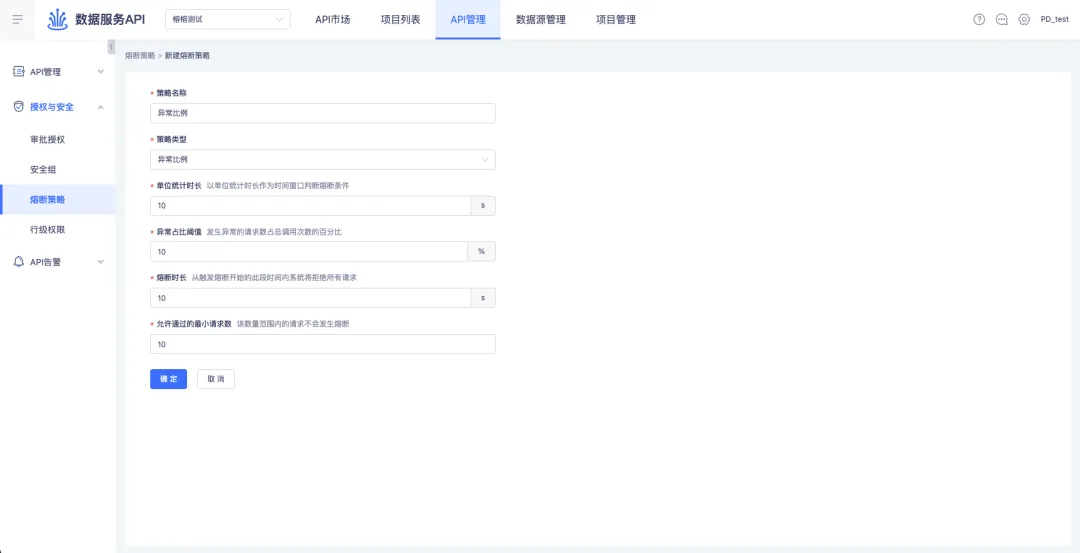Click the hint 以单位统计时长作为时间窗口判断熔断条件
The width and height of the screenshot is (1080, 553).
click(x=278, y=185)
